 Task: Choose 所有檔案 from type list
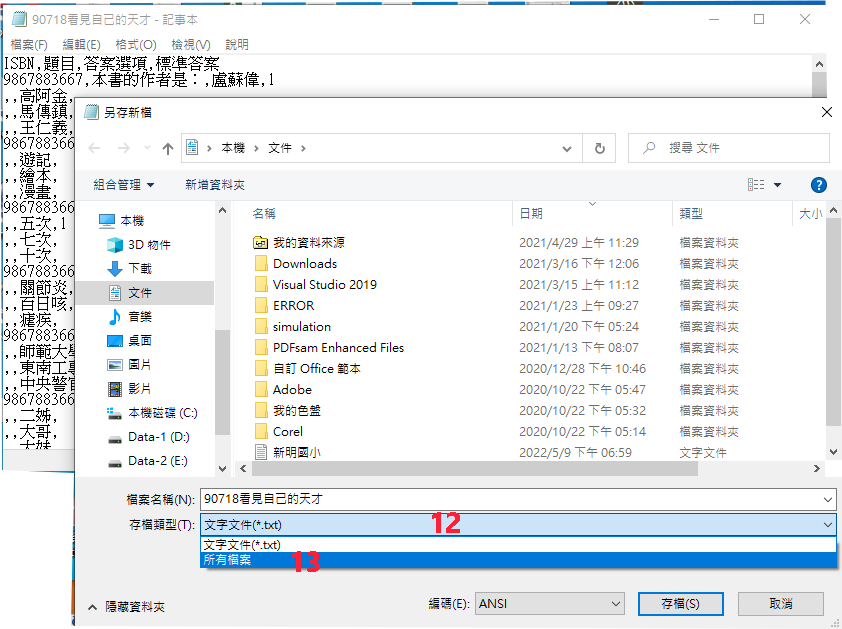tap(518, 560)
